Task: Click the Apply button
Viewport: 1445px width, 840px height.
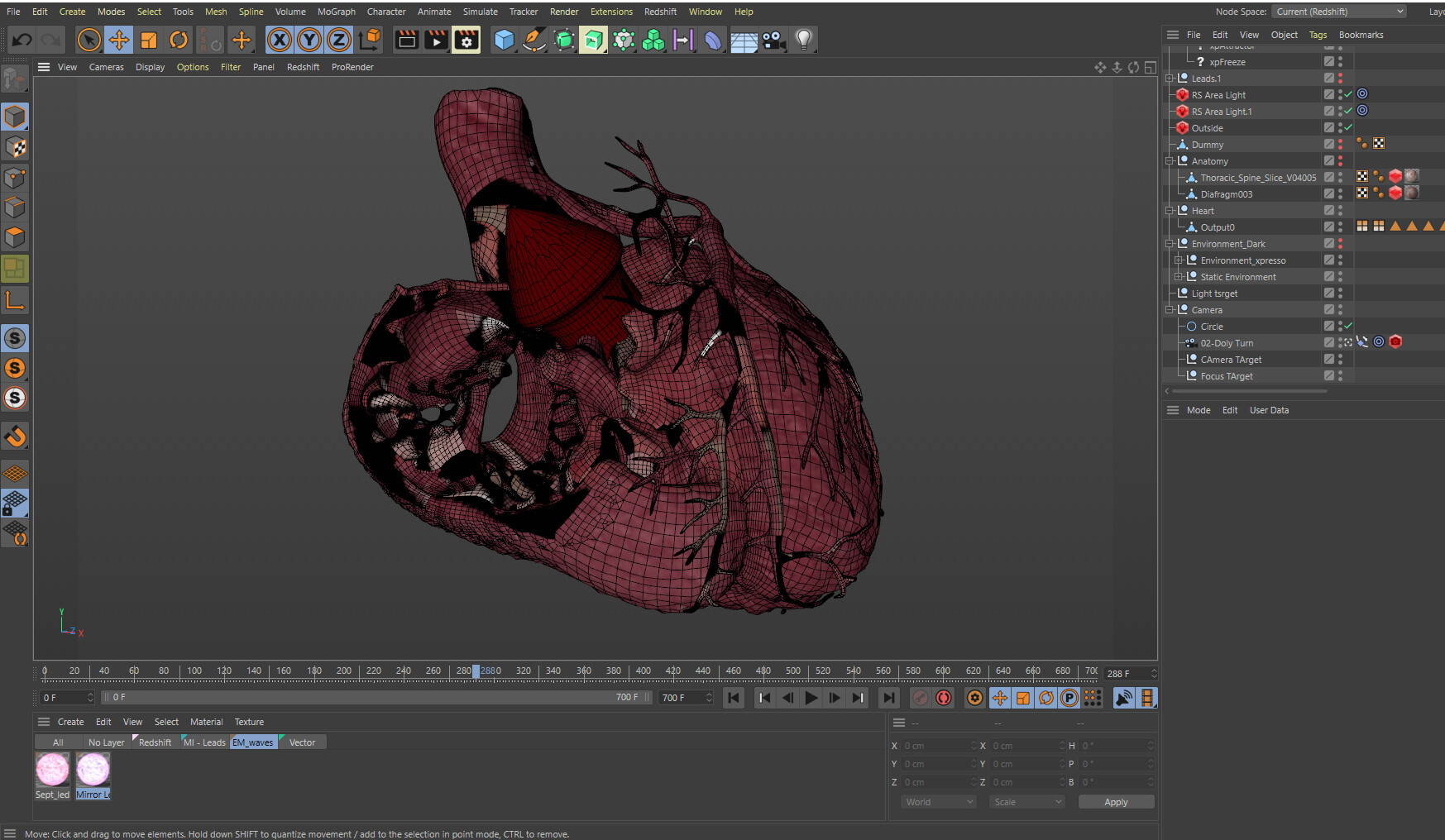Action: pos(1115,802)
